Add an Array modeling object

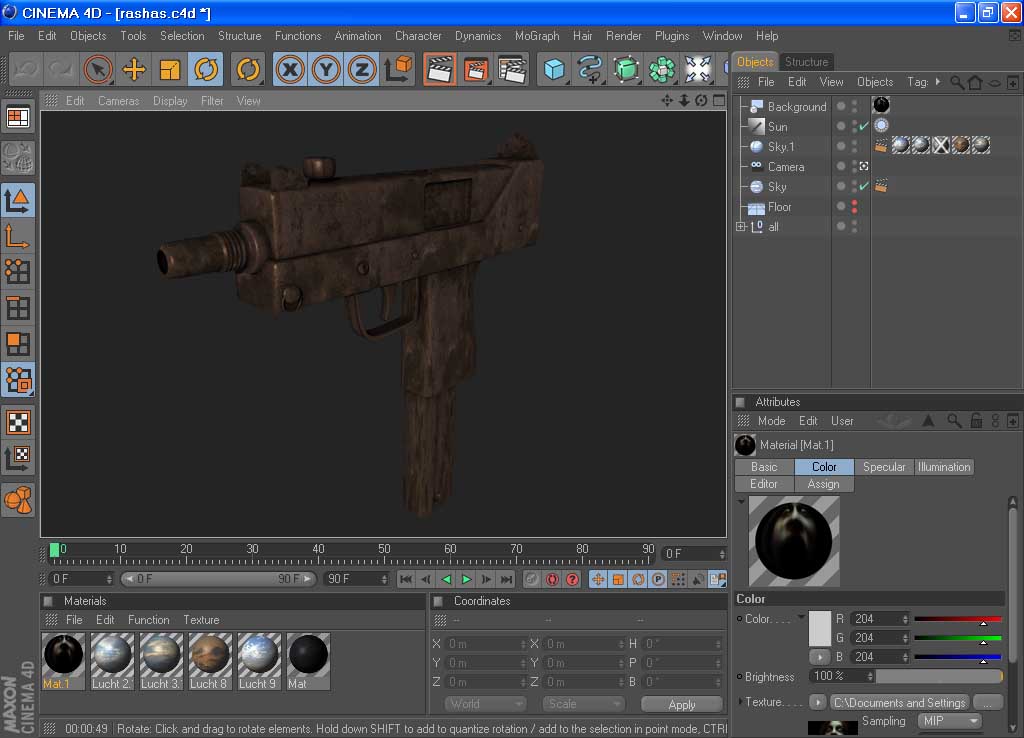(x=662, y=69)
